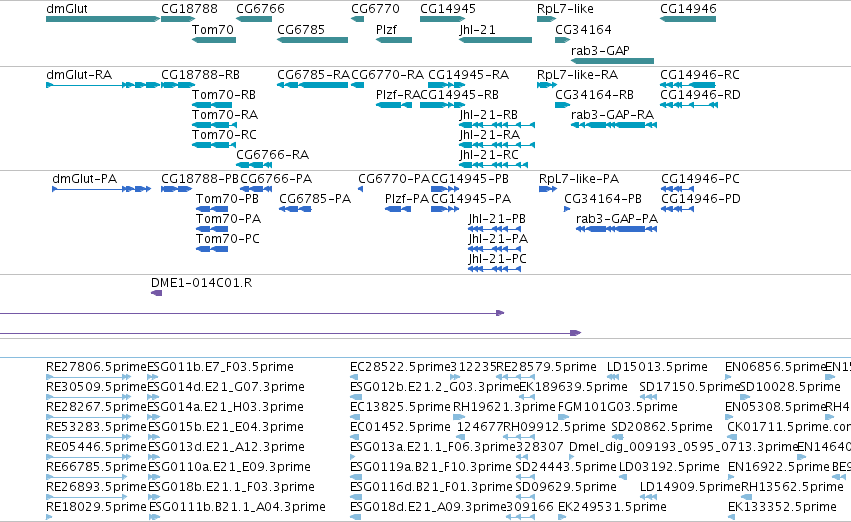
Task: Select the LD15013.5prime EST label
Action: tap(657, 367)
